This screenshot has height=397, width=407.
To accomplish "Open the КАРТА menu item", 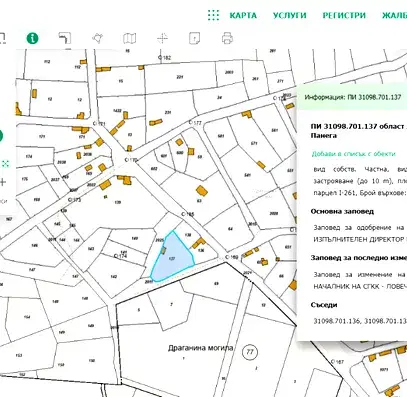I will tap(243, 15).
